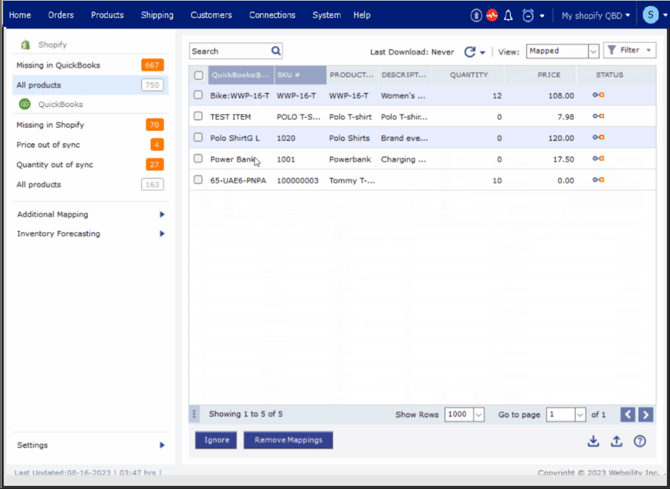
Task: Open the red activity monitor icon
Action: coord(492,16)
